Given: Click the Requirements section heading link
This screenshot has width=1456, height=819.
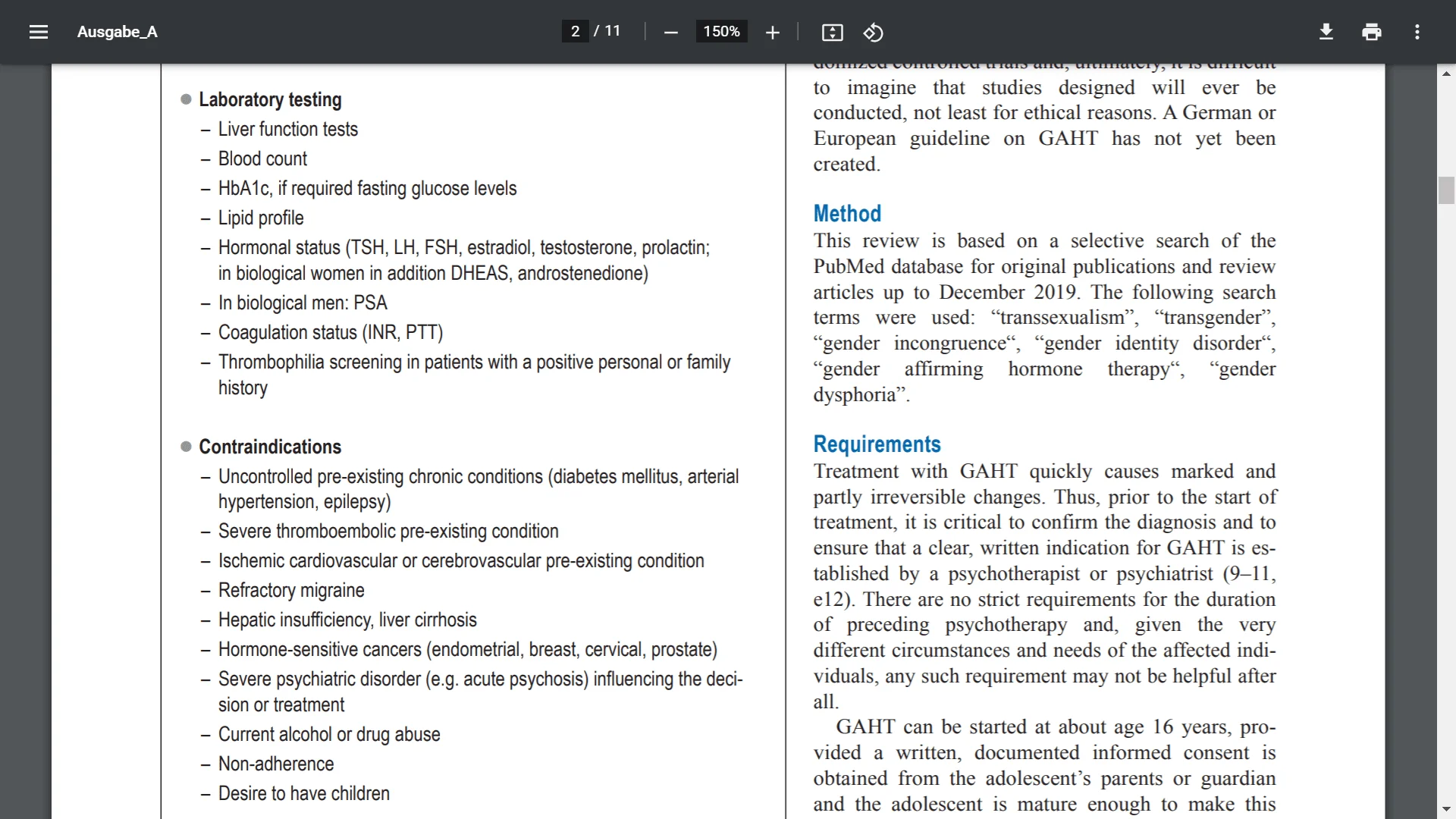Looking at the screenshot, I should click(876, 444).
